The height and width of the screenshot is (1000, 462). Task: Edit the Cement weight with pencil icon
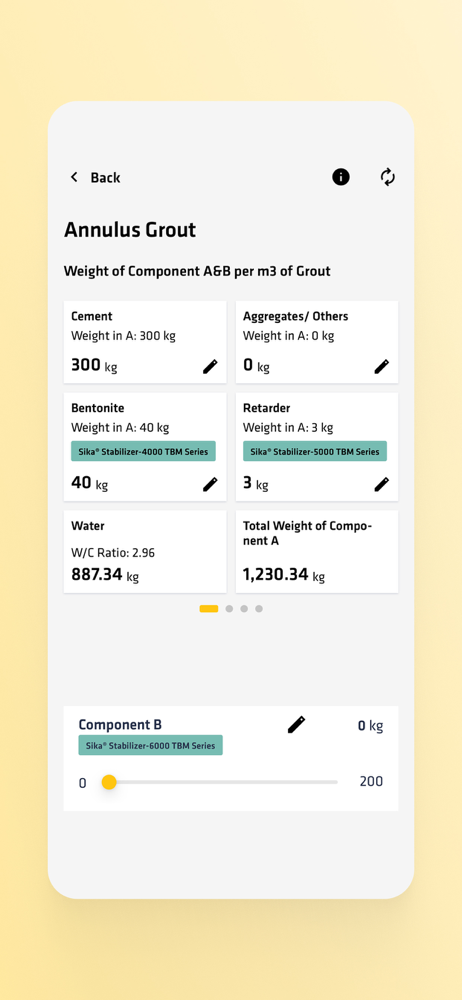point(210,367)
